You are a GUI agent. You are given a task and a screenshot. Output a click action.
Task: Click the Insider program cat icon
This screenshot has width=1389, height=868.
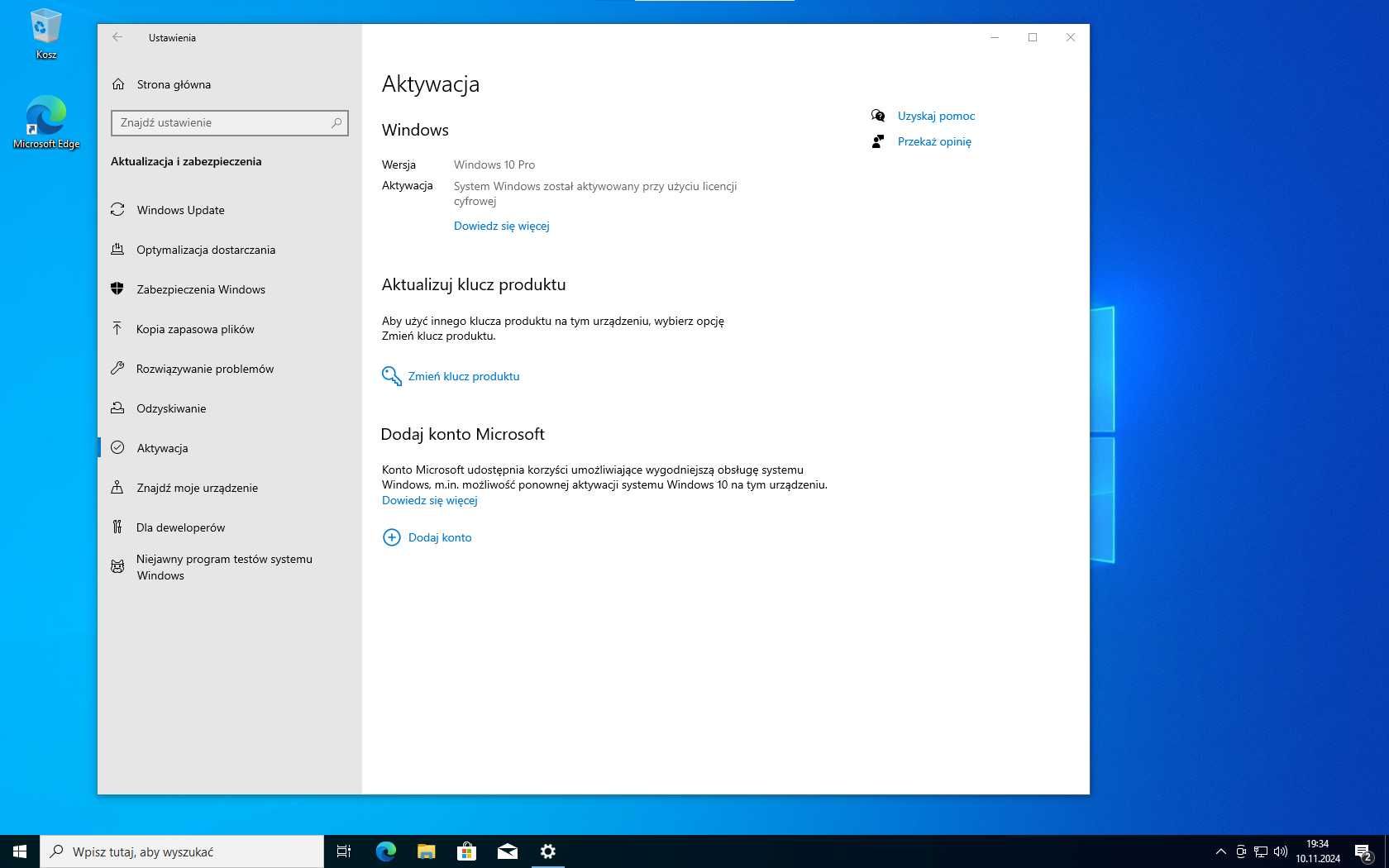[x=117, y=567]
